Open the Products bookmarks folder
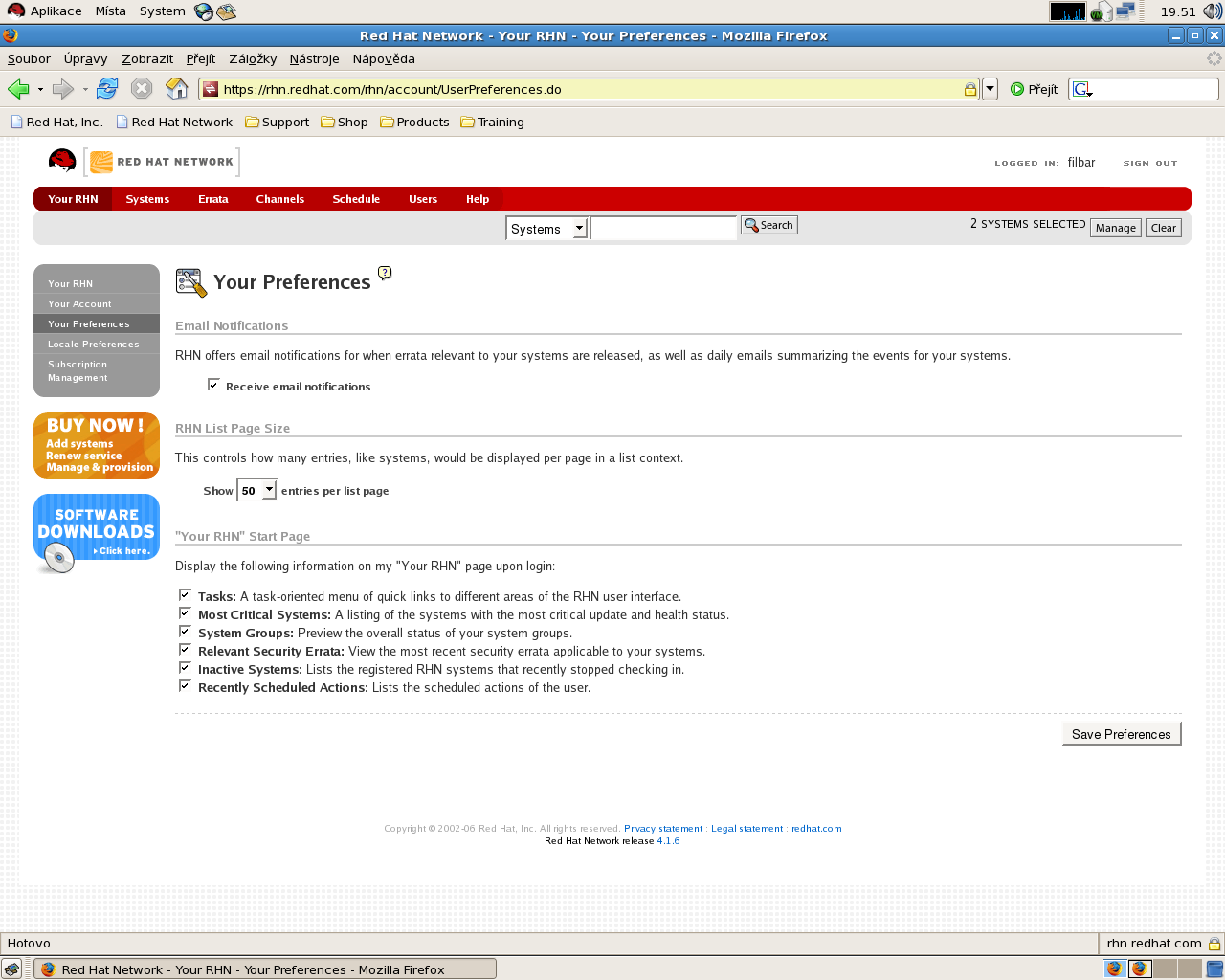Screen dimensions: 1225x980 point(414,122)
